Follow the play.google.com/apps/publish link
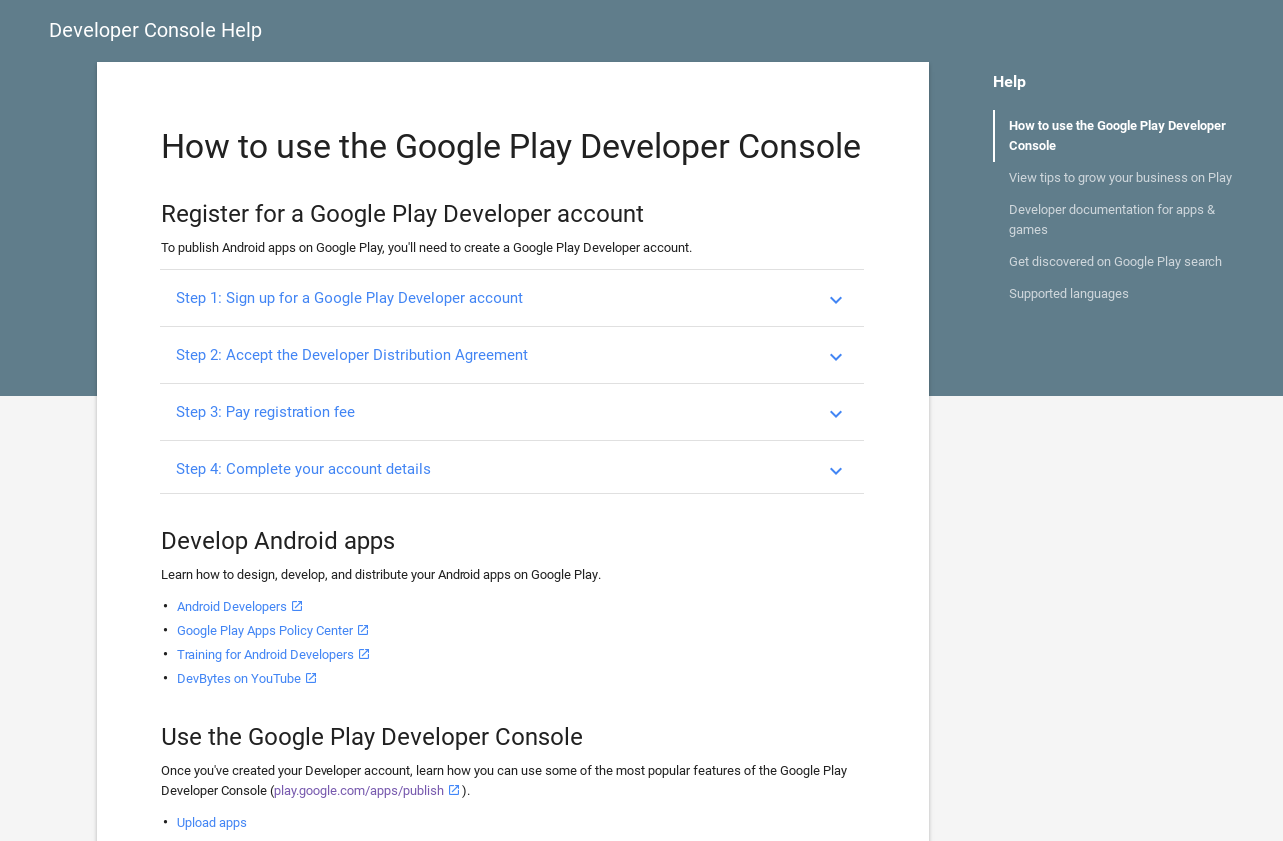Viewport: 1283px width, 841px height. tap(359, 791)
